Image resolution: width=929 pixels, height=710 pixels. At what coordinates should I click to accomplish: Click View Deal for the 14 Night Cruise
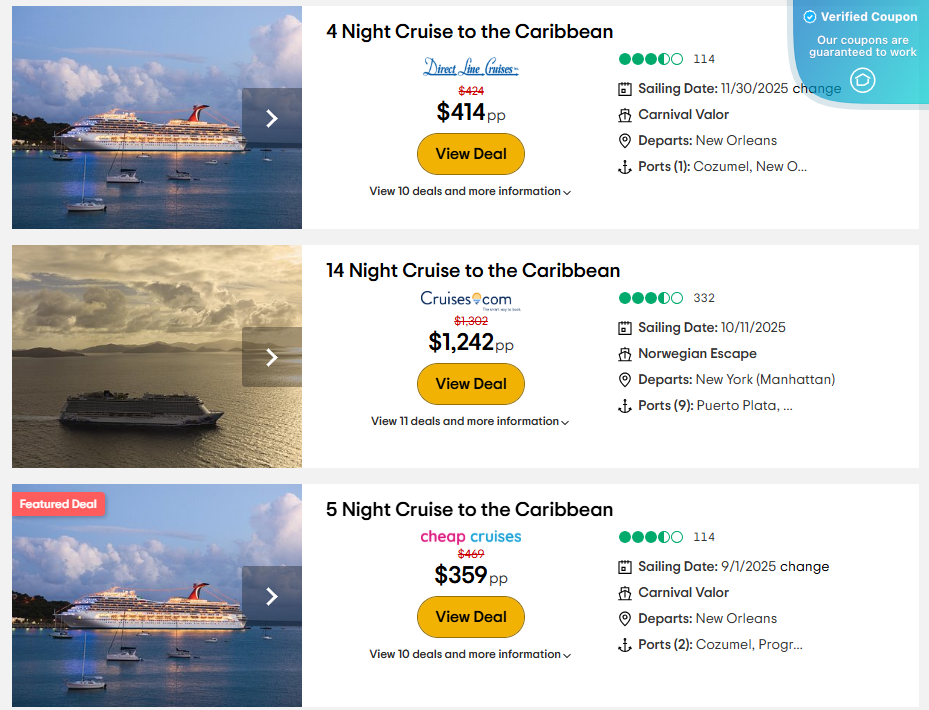[x=470, y=384]
